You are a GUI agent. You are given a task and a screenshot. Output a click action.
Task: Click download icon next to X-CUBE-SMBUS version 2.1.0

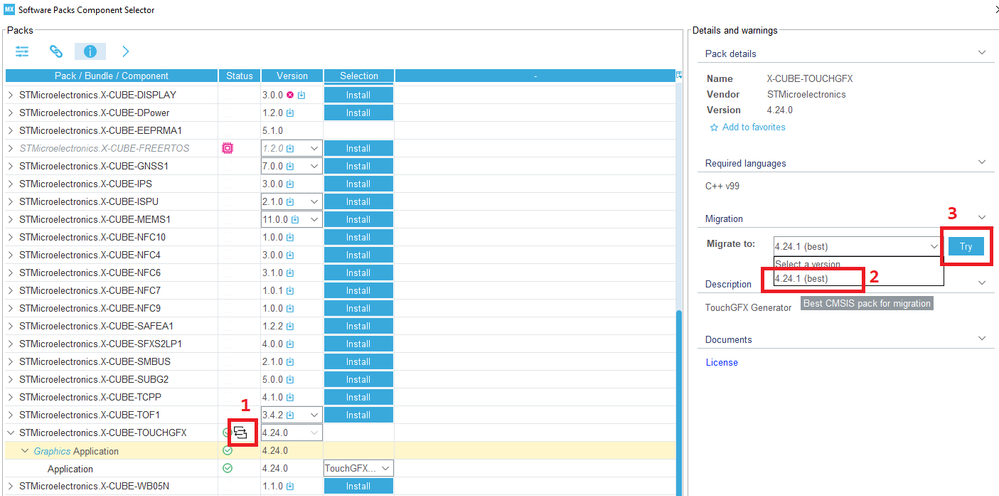pos(290,362)
